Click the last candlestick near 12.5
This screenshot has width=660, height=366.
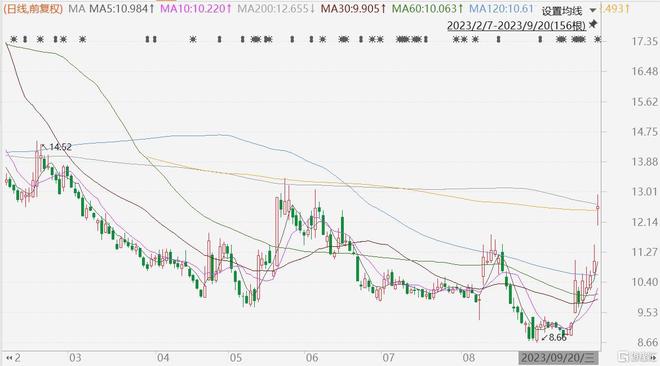(598, 208)
